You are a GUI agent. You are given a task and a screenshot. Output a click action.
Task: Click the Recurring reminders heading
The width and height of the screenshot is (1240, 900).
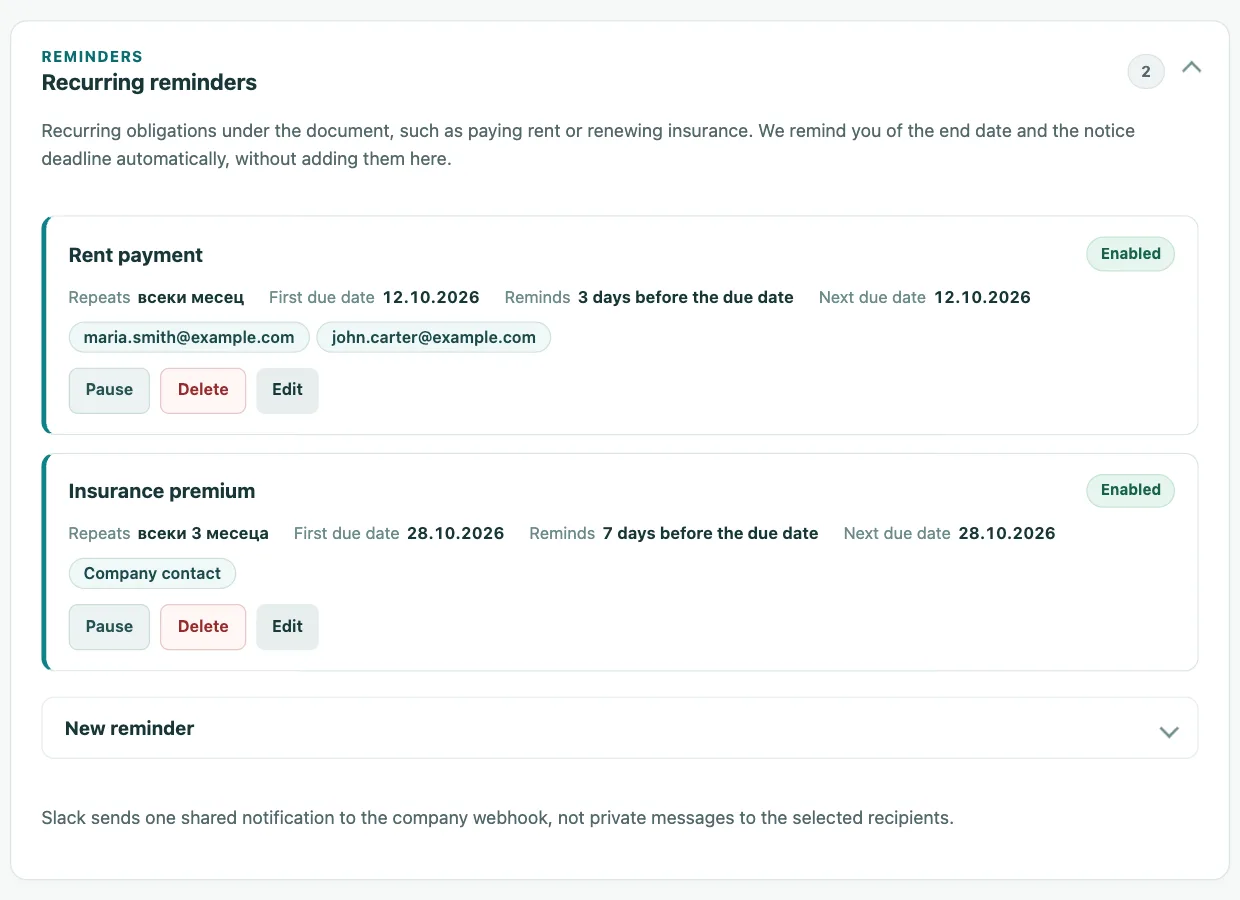tap(149, 83)
